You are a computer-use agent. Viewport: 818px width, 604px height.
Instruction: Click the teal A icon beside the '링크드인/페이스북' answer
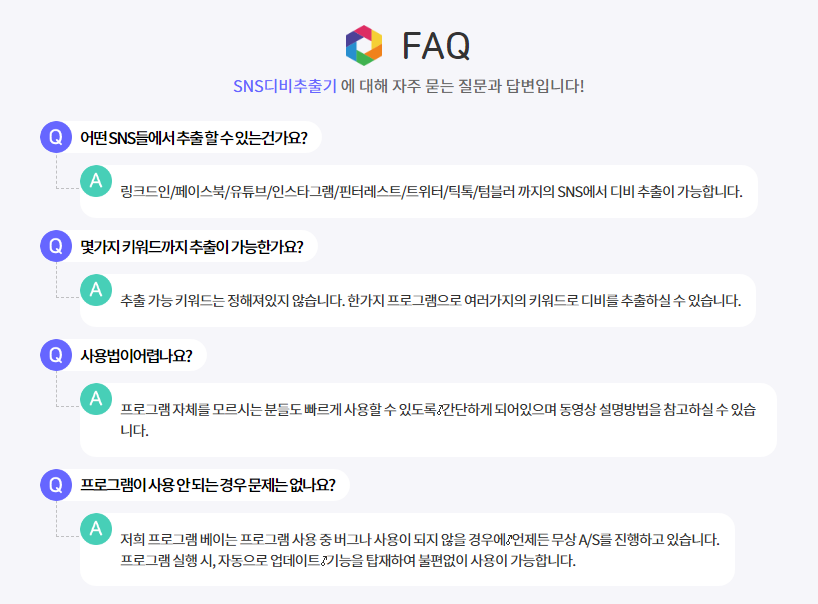pos(95,181)
